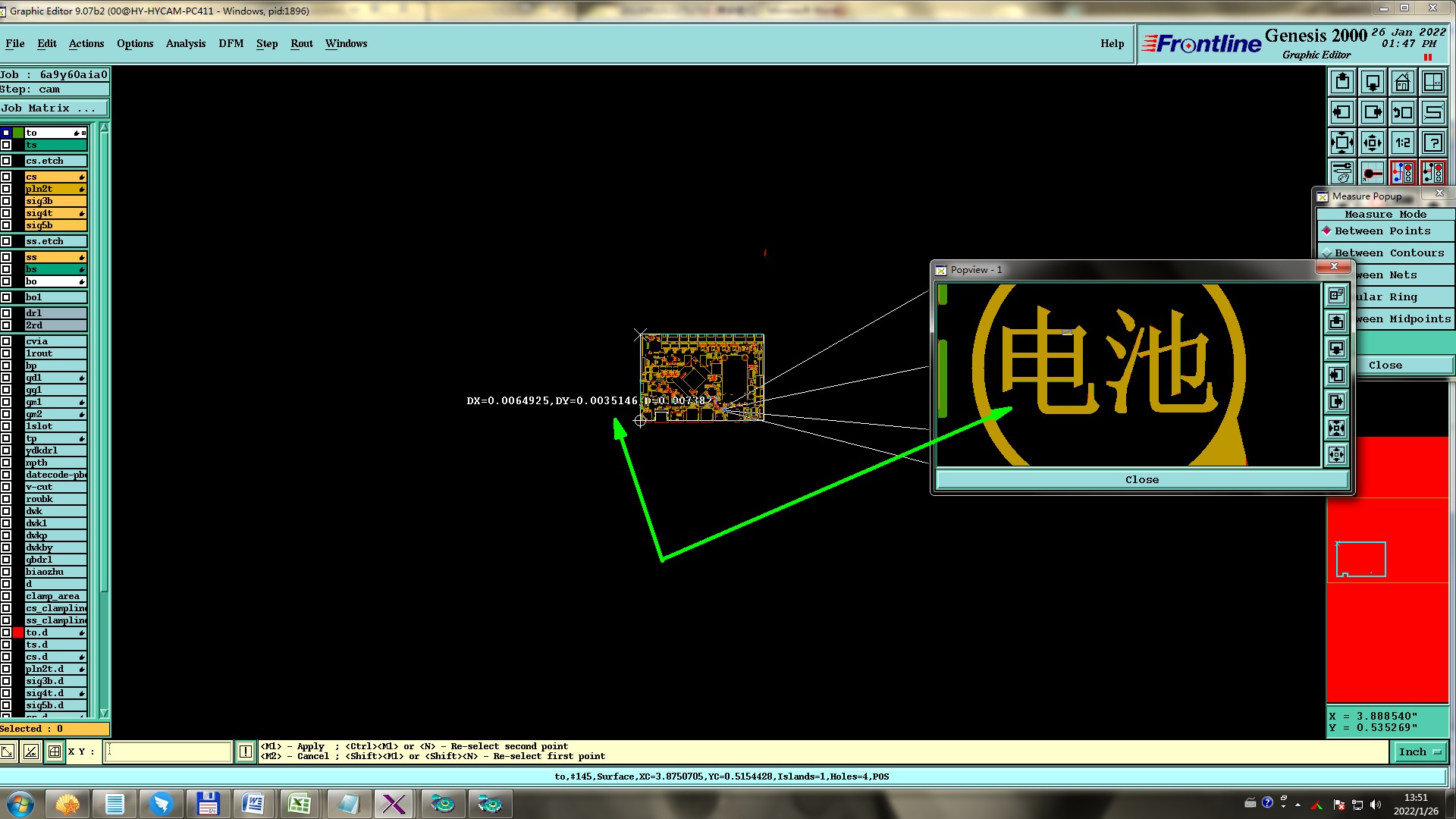Open the Inch units dropdown

pyautogui.click(x=1419, y=752)
